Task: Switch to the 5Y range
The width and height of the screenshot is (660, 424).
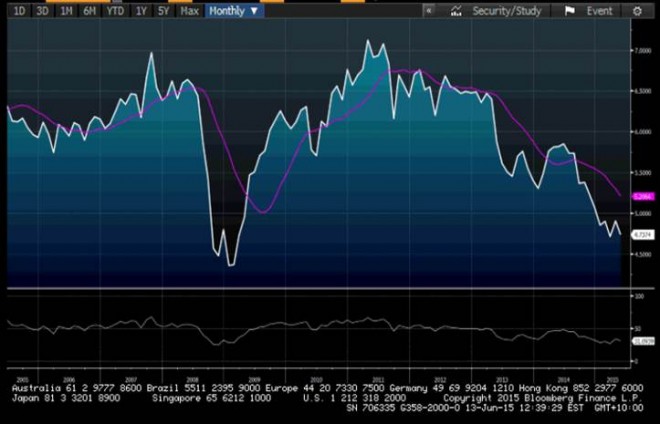Action: (163, 11)
